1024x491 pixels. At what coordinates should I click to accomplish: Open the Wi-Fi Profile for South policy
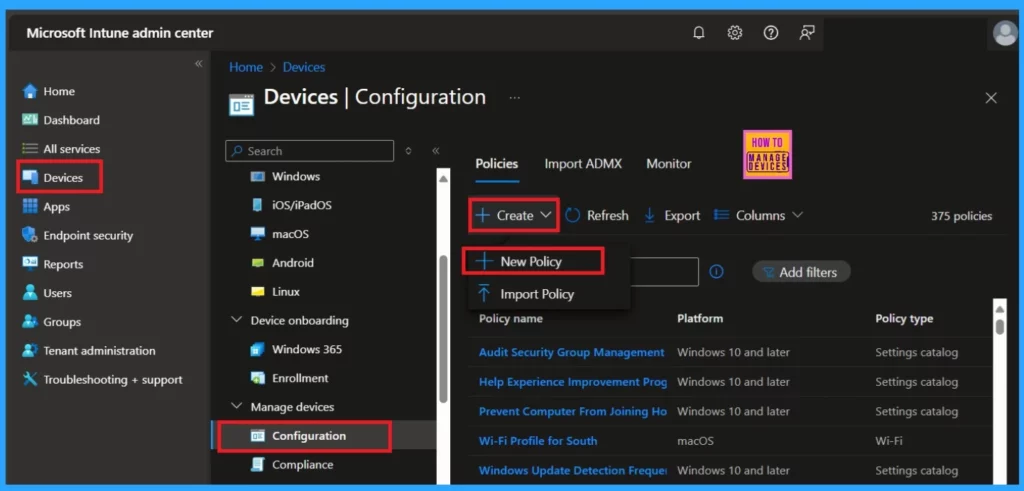tap(538, 441)
